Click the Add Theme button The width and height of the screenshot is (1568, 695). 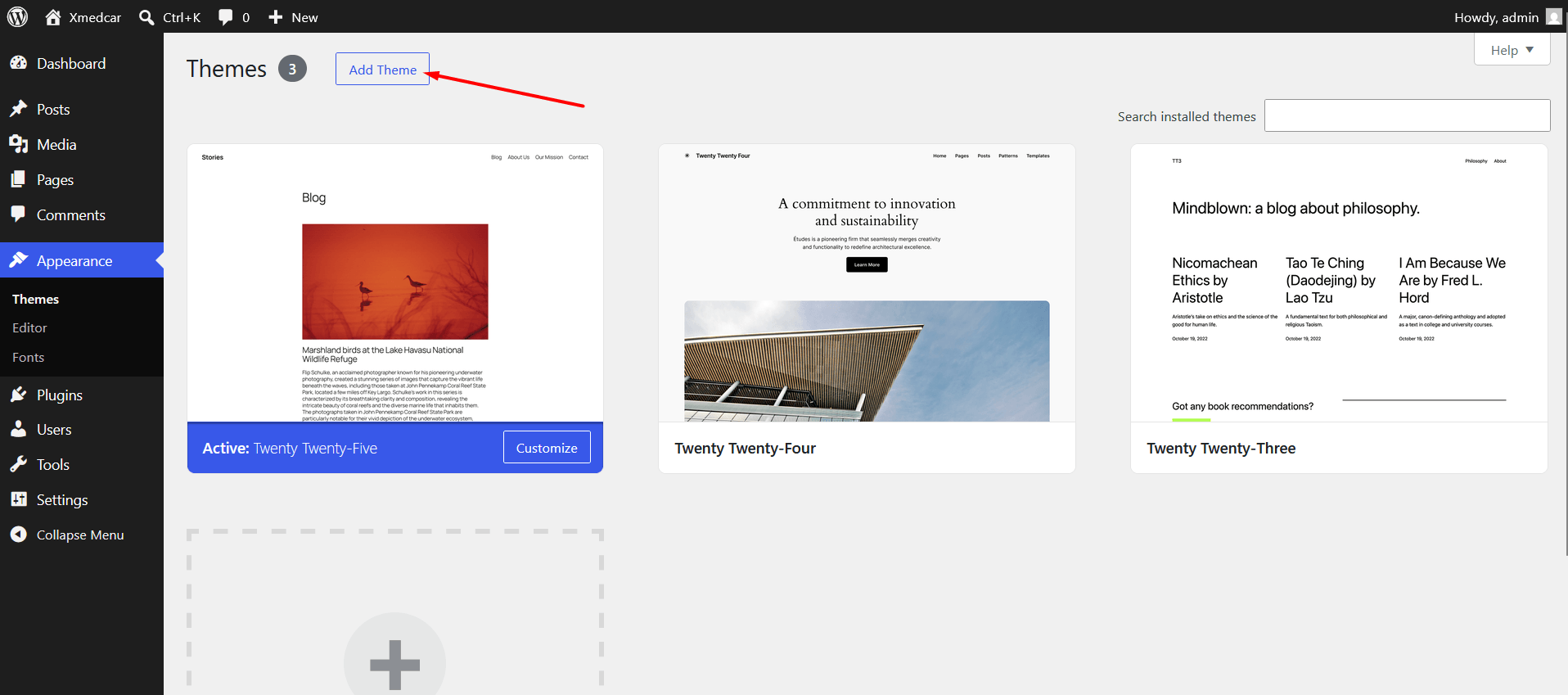382,70
